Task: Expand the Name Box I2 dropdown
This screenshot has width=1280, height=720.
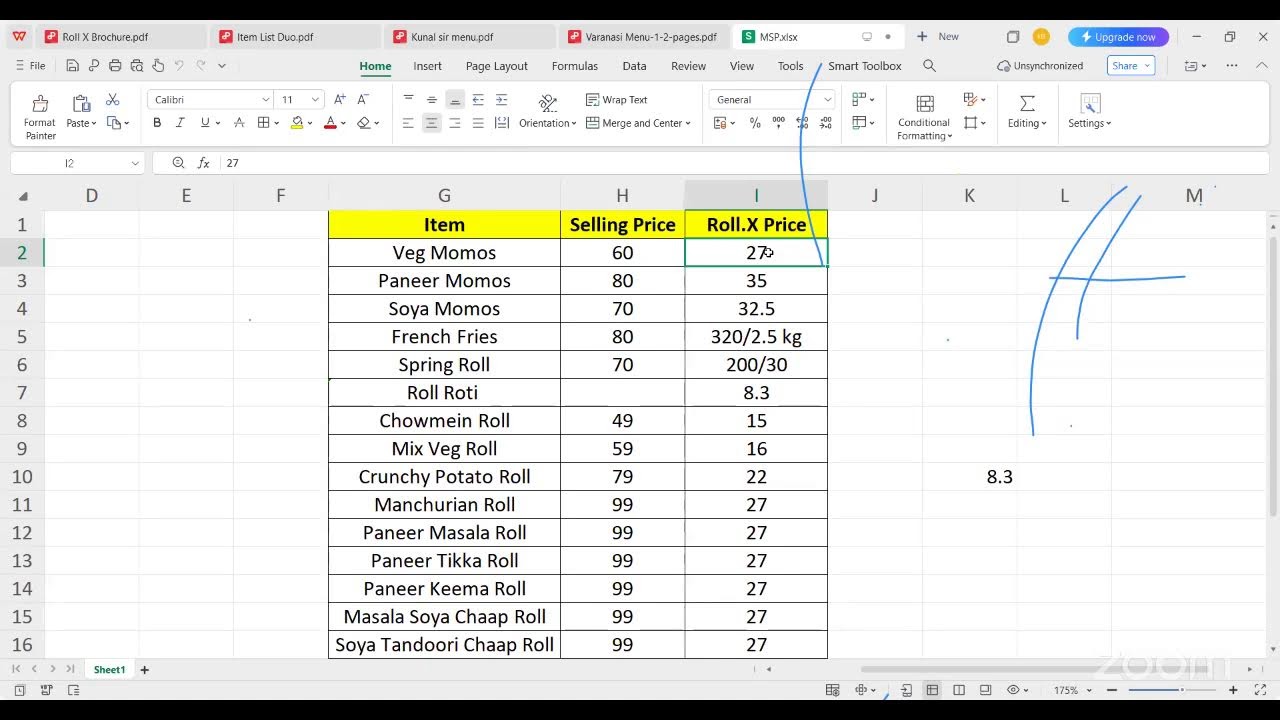Action: [x=135, y=163]
